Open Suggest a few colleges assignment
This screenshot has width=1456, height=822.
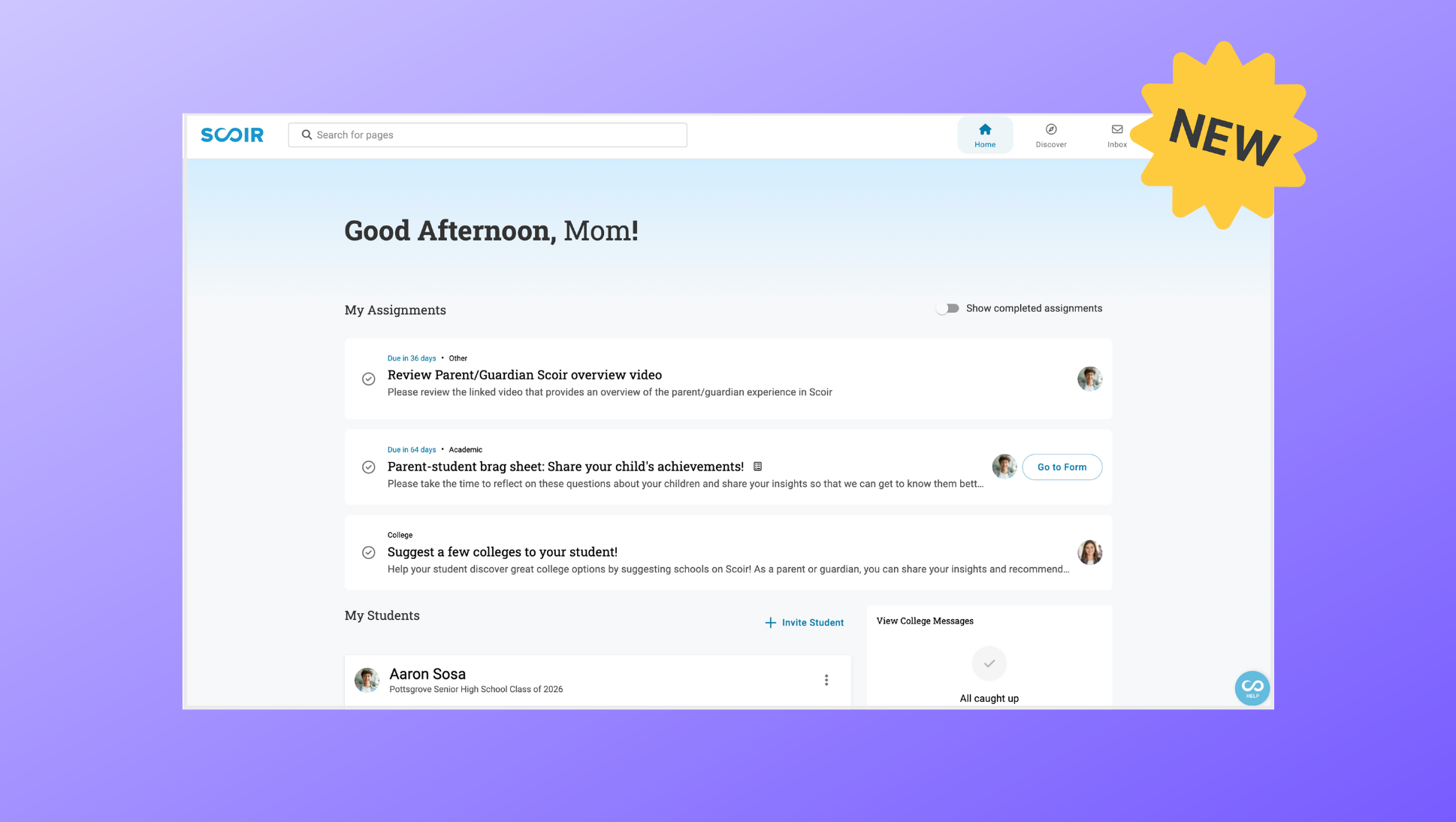pos(502,551)
